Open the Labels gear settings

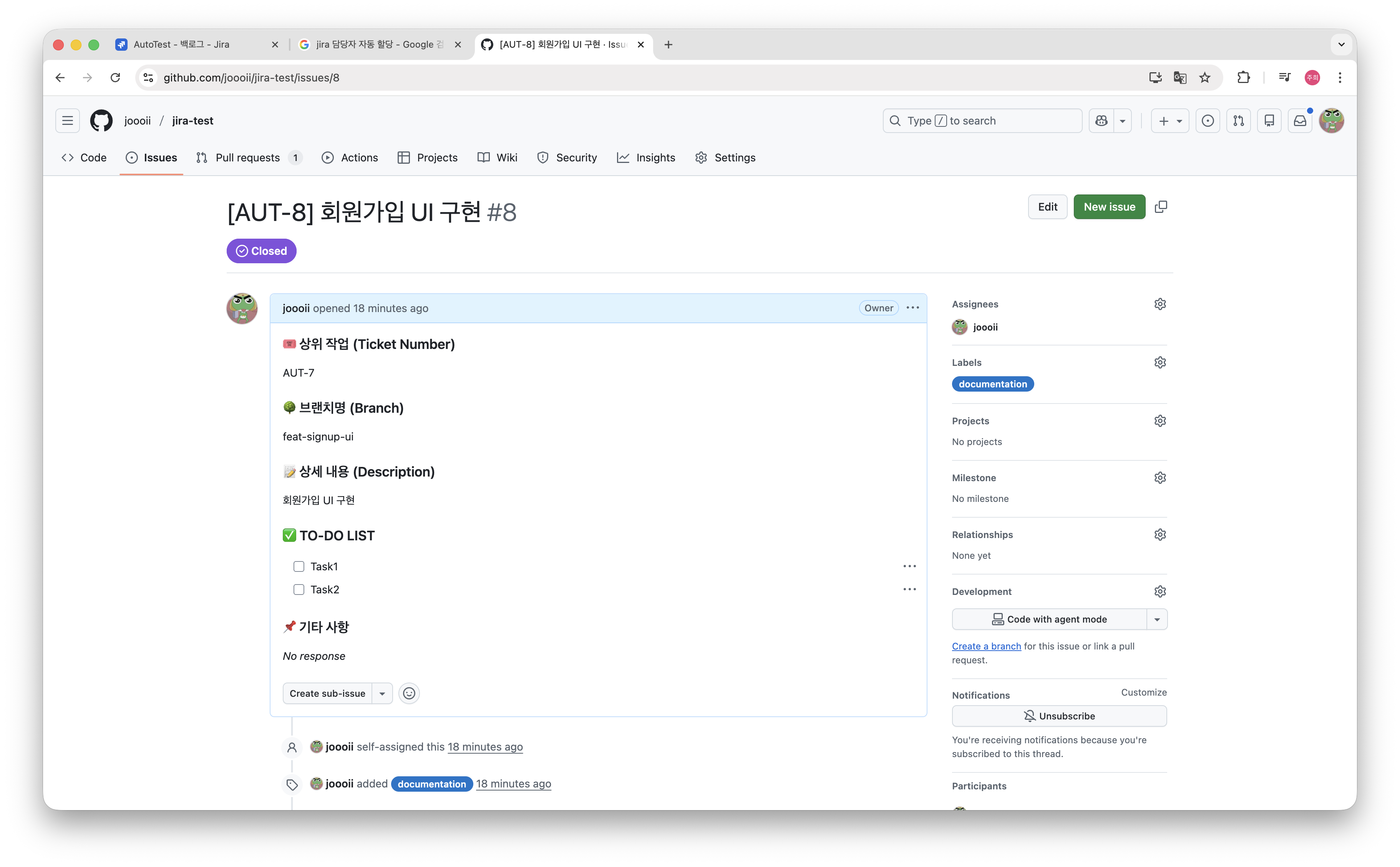(1160, 362)
